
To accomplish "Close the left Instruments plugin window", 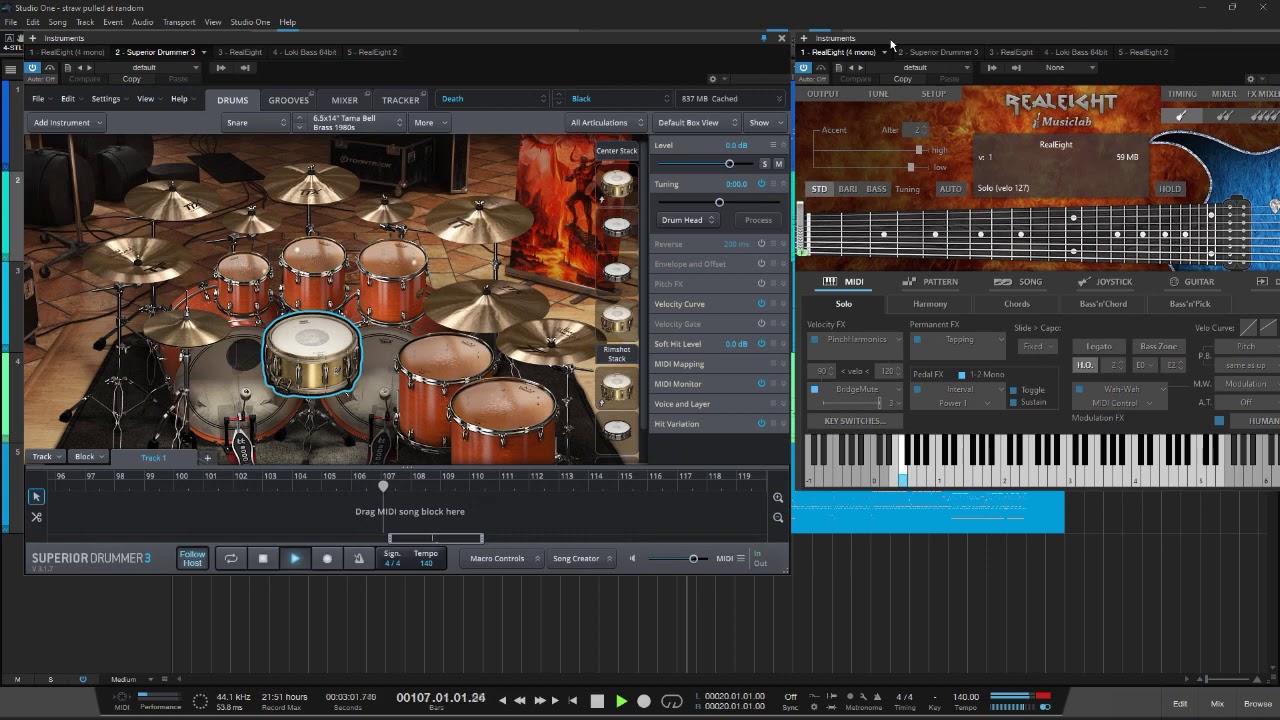I will 782,38.
